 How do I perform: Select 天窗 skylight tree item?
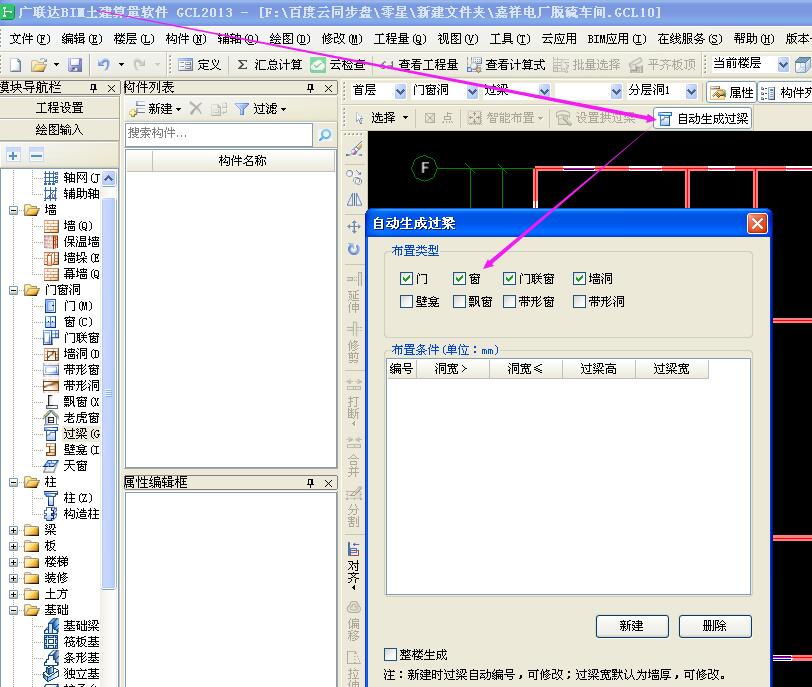click(66, 466)
